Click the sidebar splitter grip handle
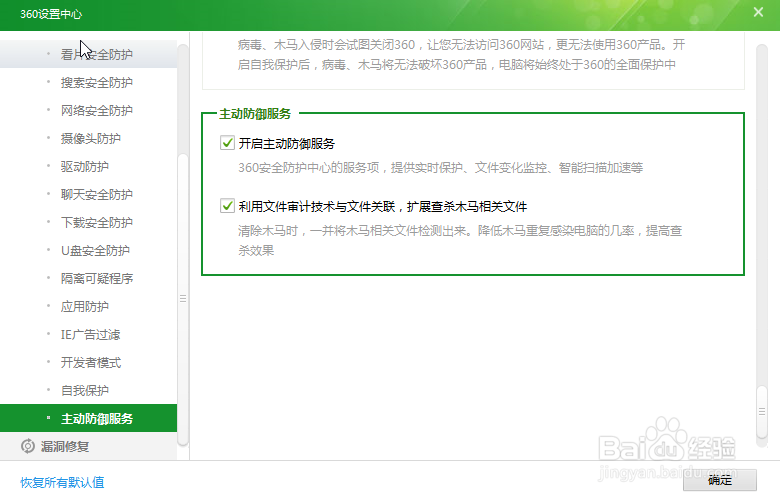This screenshot has width=780, height=500. tap(183, 299)
